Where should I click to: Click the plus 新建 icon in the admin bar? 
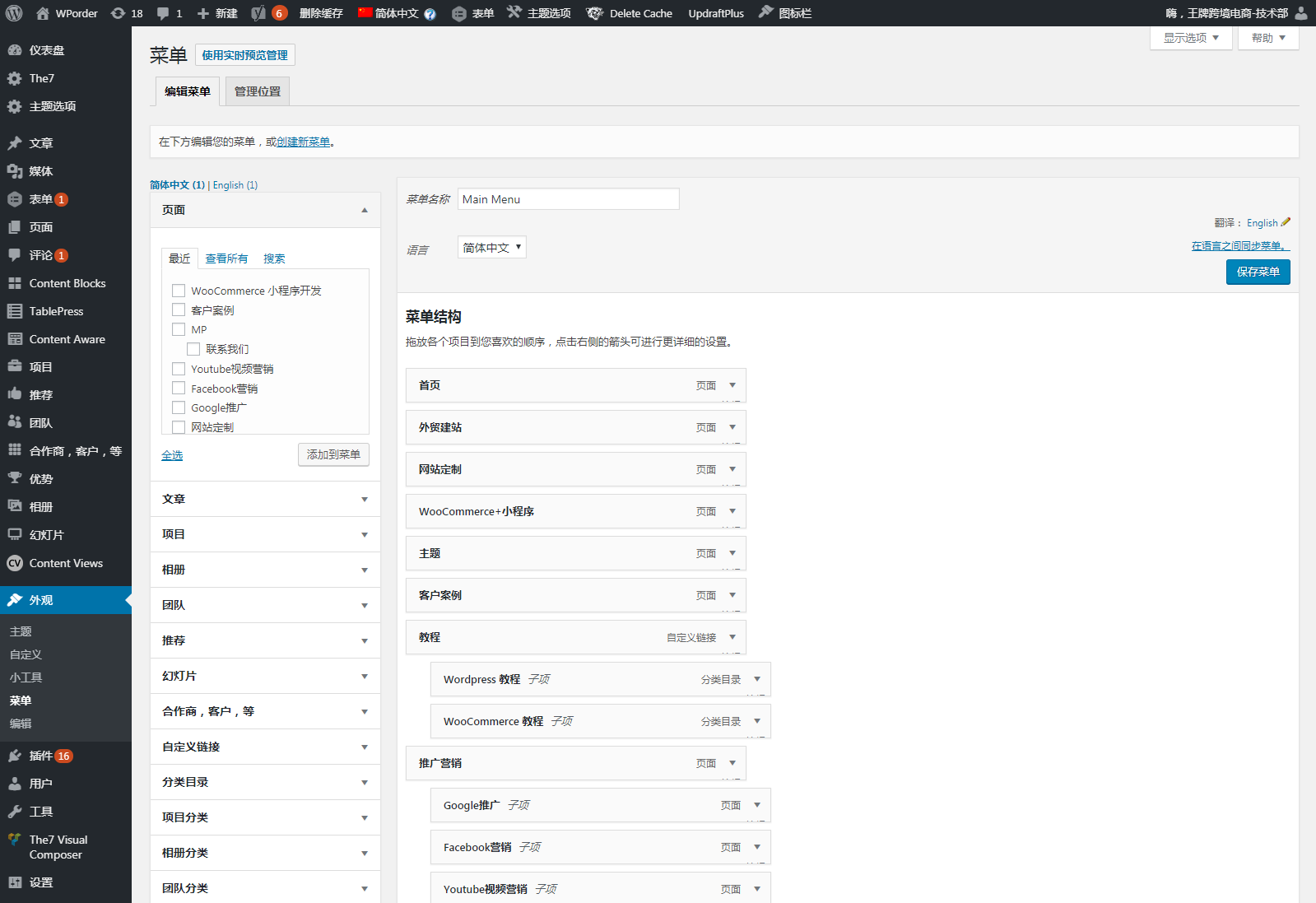[203, 13]
